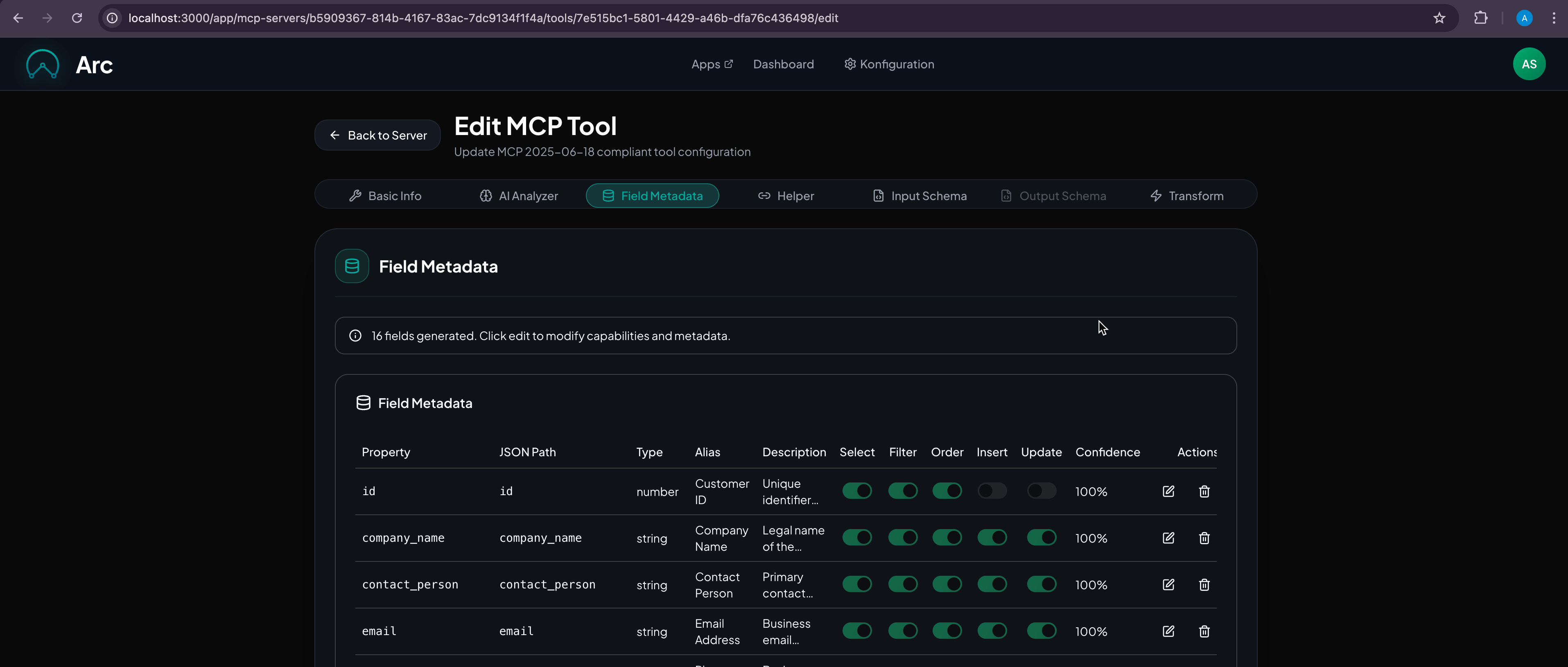This screenshot has height=667, width=1568.
Task: Edit the id field using its pencil icon
Action: (x=1169, y=491)
